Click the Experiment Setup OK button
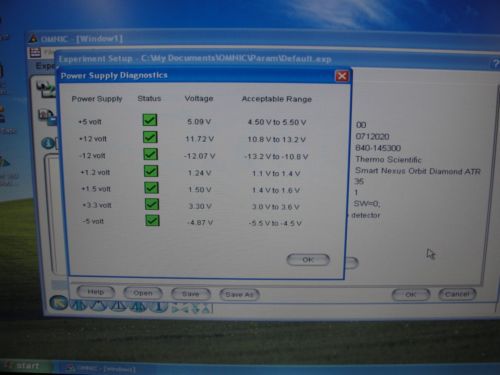 (x=411, y=294)
